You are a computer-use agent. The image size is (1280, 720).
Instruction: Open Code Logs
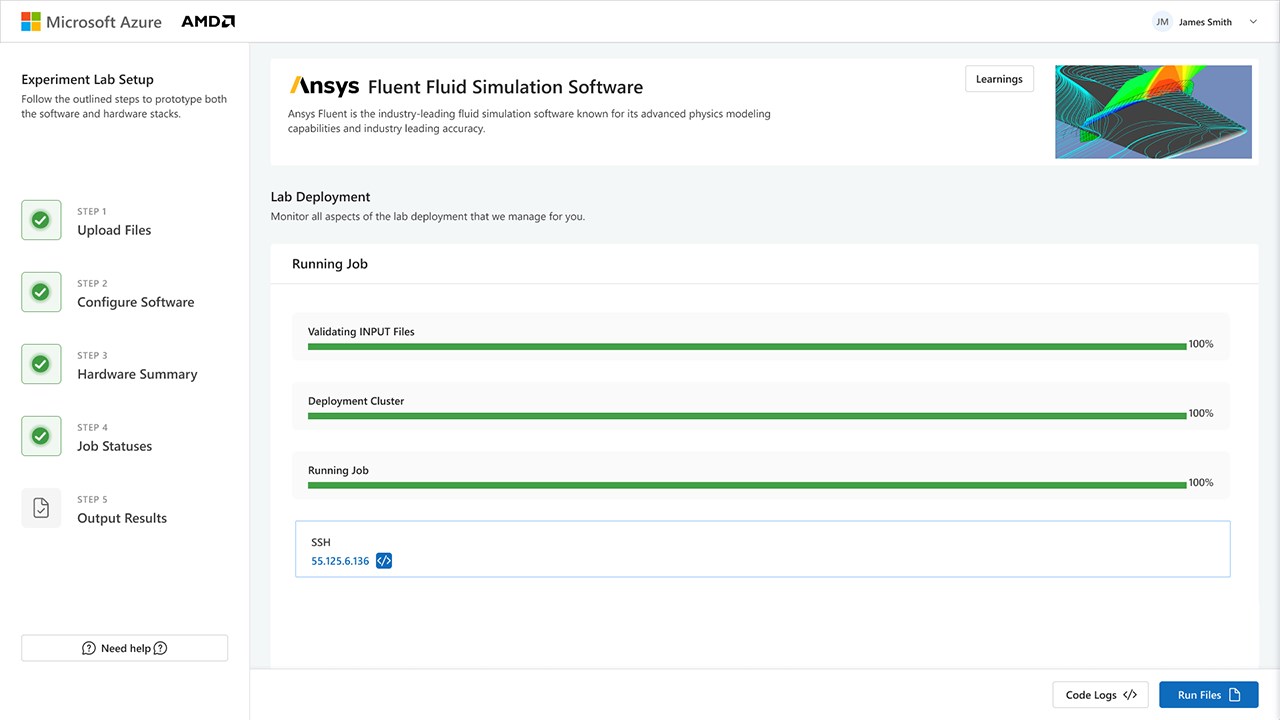click(1100, 695)
